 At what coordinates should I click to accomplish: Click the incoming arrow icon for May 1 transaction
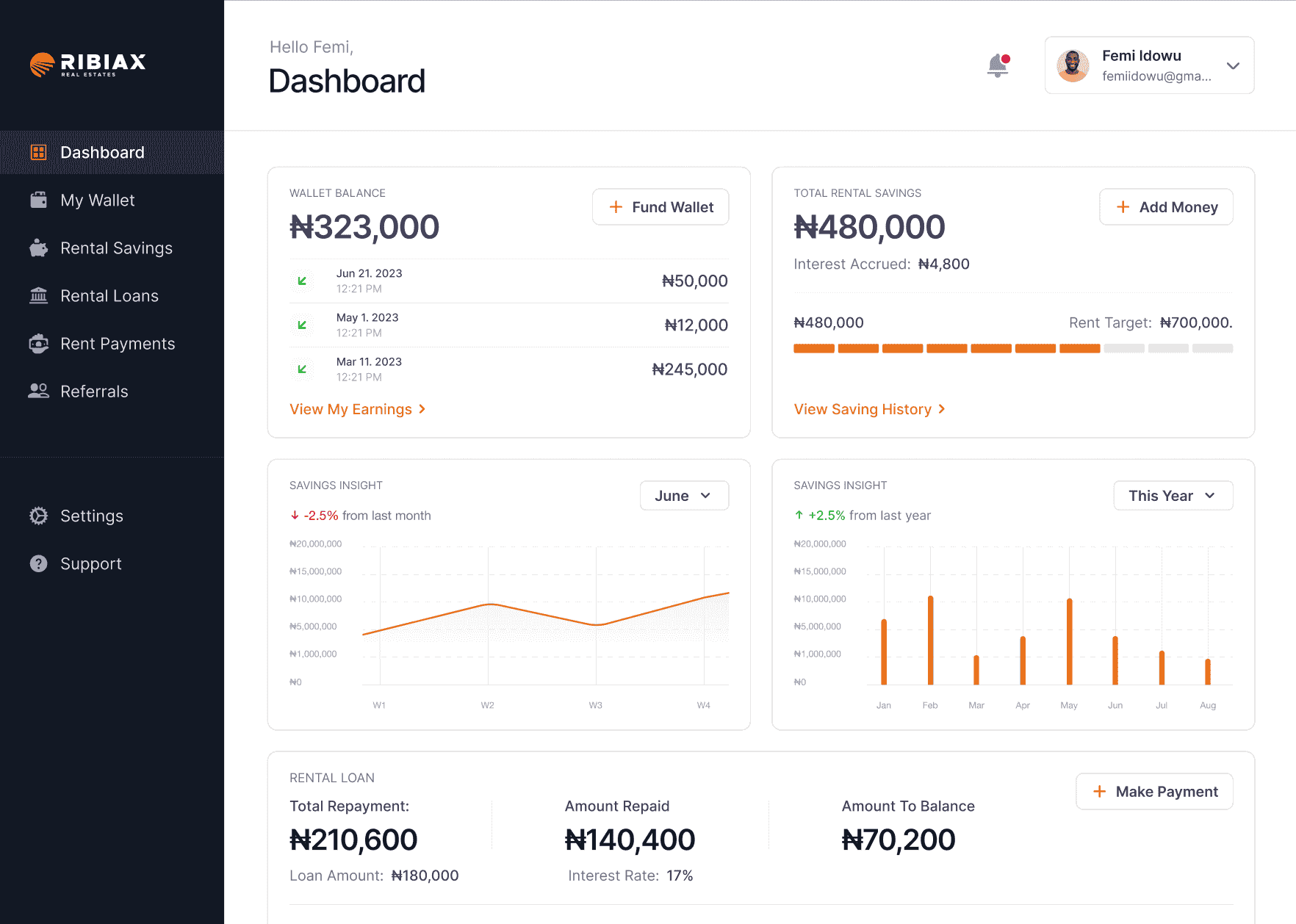[x=302, y=325]
